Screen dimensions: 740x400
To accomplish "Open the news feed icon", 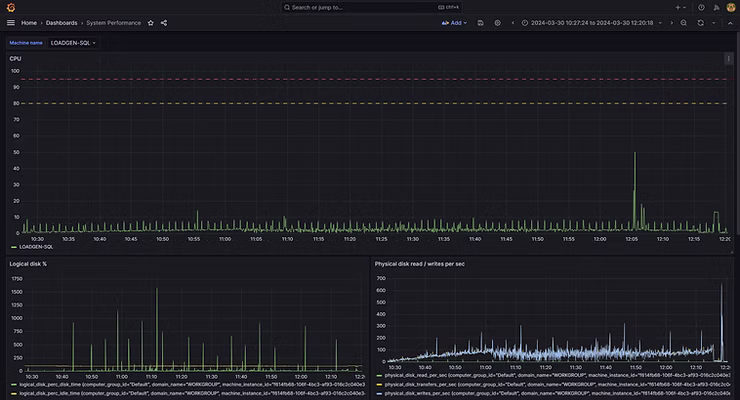I will coord(716,7).
